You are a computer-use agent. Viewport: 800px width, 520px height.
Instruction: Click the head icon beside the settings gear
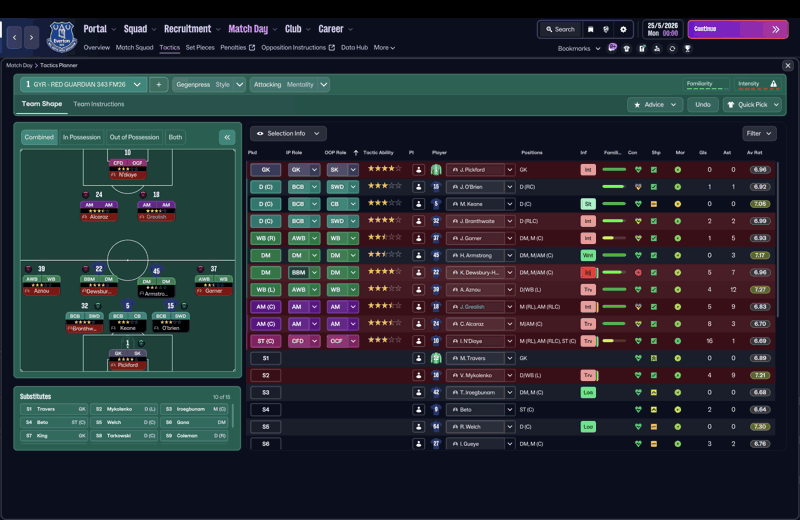[606, 30]
